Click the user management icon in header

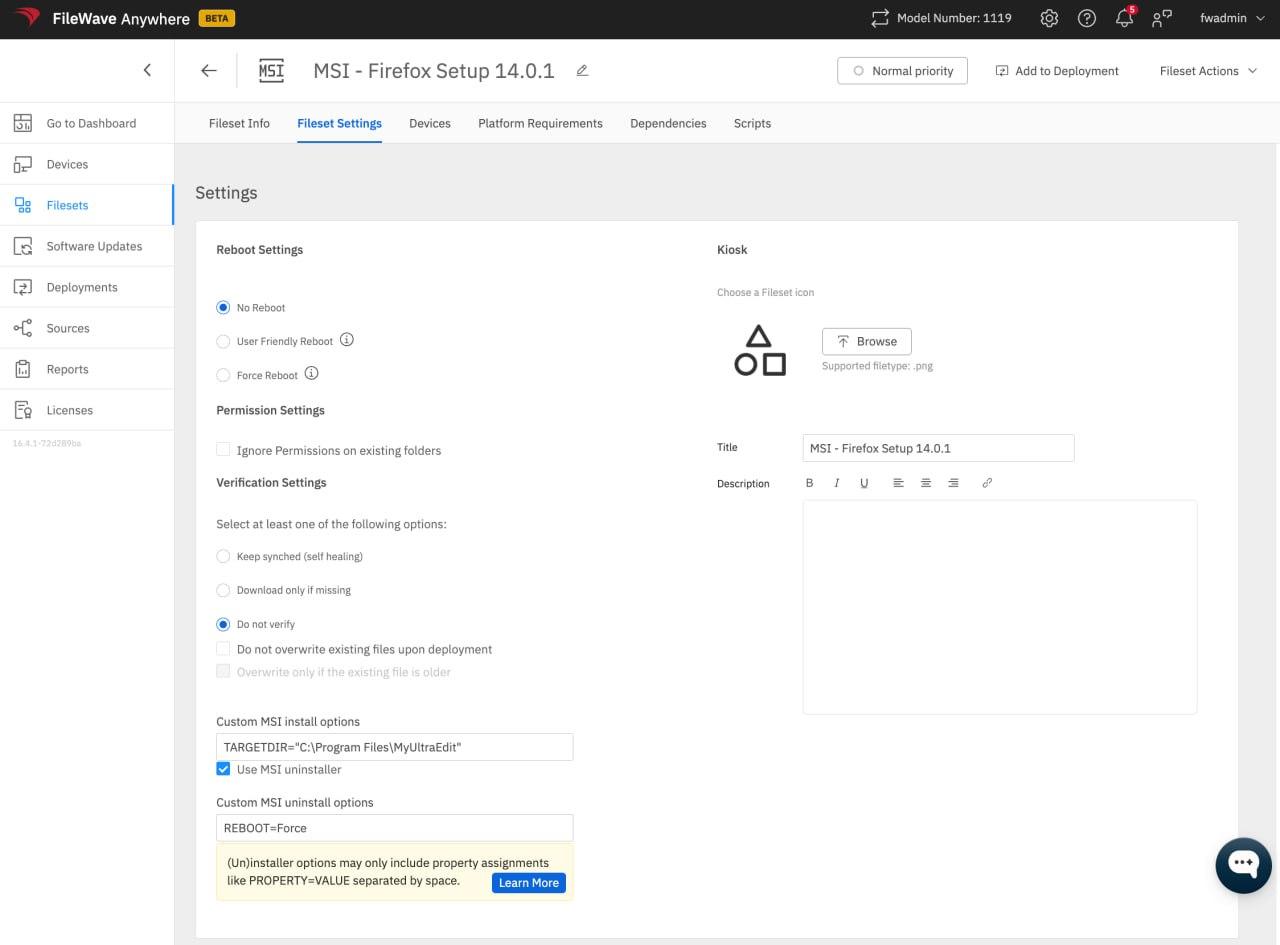[x=1162, y=18]
